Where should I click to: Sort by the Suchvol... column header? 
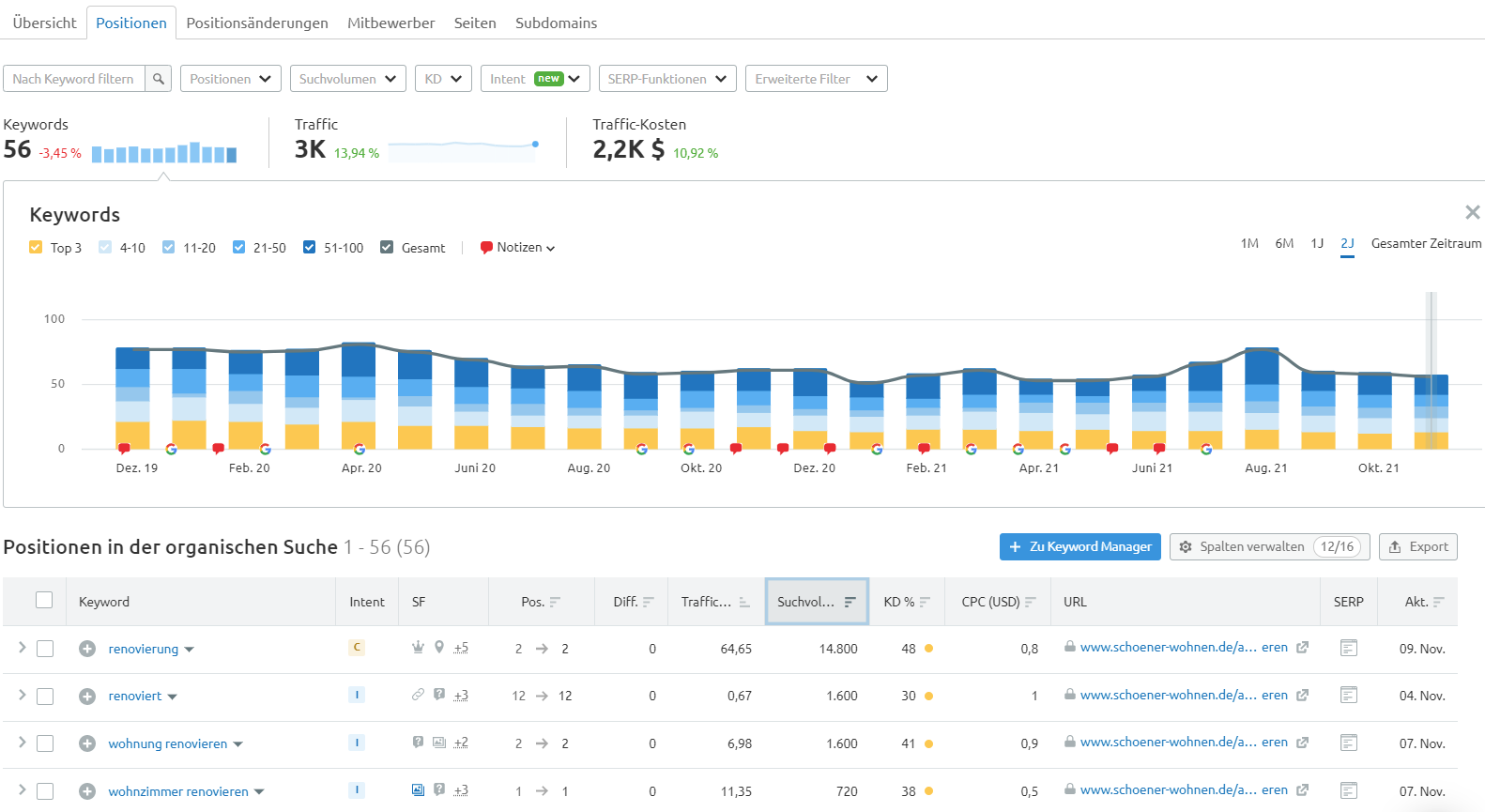tap(817, 602)
